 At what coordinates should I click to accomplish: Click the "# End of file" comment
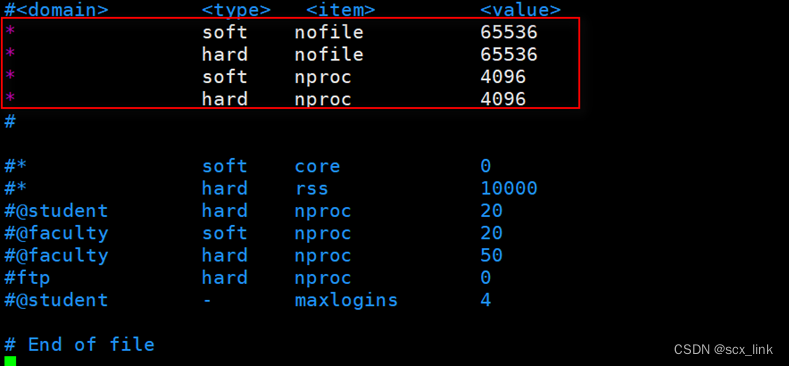point(79,344)
